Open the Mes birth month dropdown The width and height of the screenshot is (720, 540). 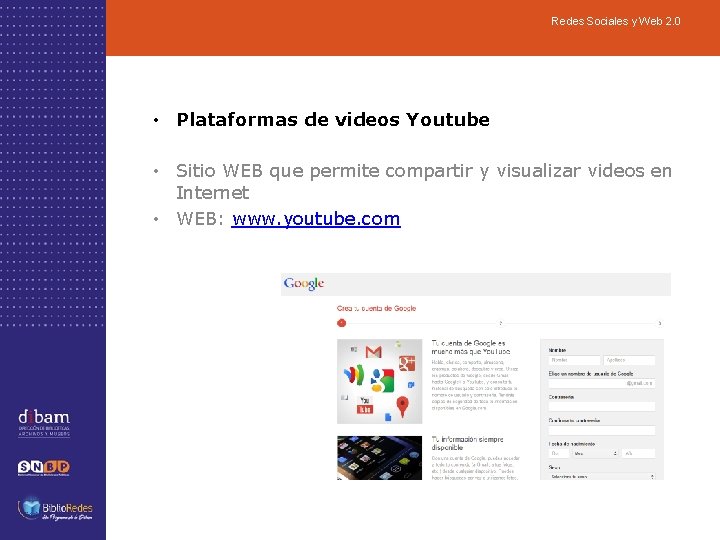(x=595, y=453)
